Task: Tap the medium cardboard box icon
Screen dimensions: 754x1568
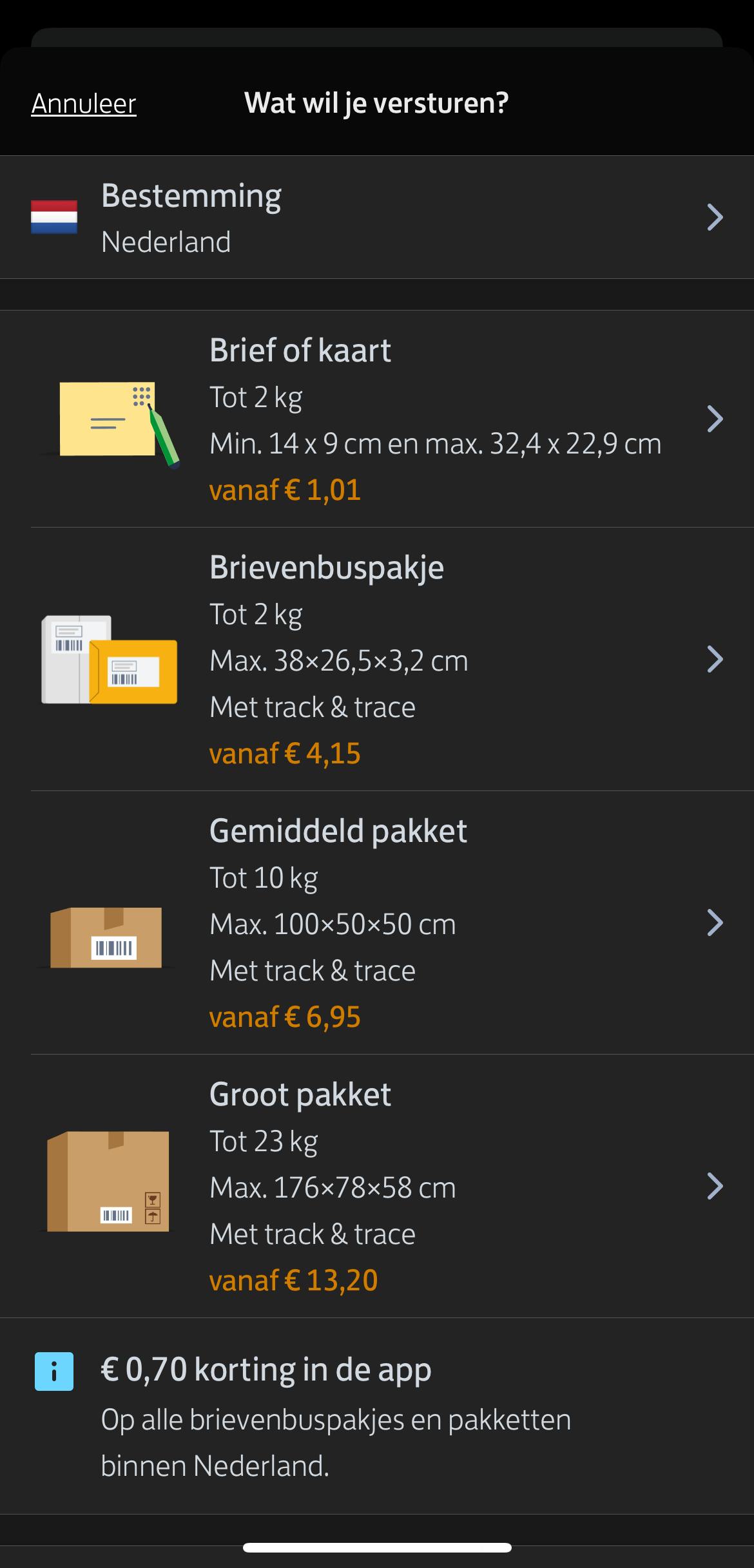Action: (x=106, y=937)
